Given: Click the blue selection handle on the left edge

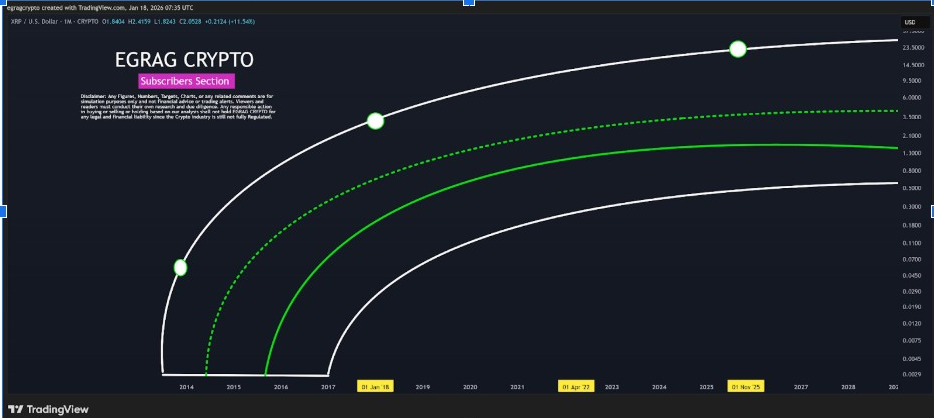Looking at the screenshot, I should pos(2,211).
